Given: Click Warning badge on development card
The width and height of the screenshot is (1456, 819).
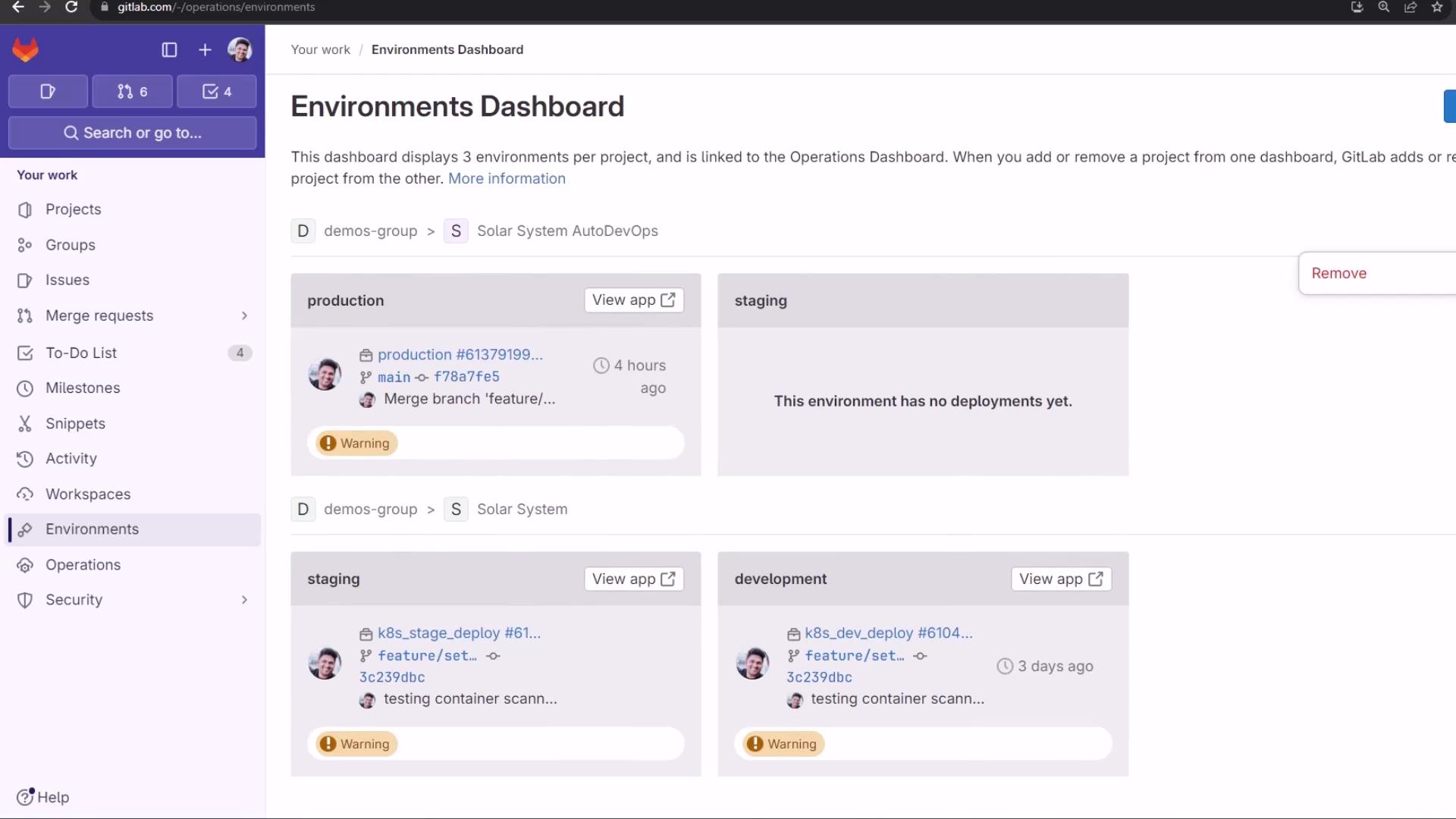Looking at the screenshot, I should coord(783,745).
